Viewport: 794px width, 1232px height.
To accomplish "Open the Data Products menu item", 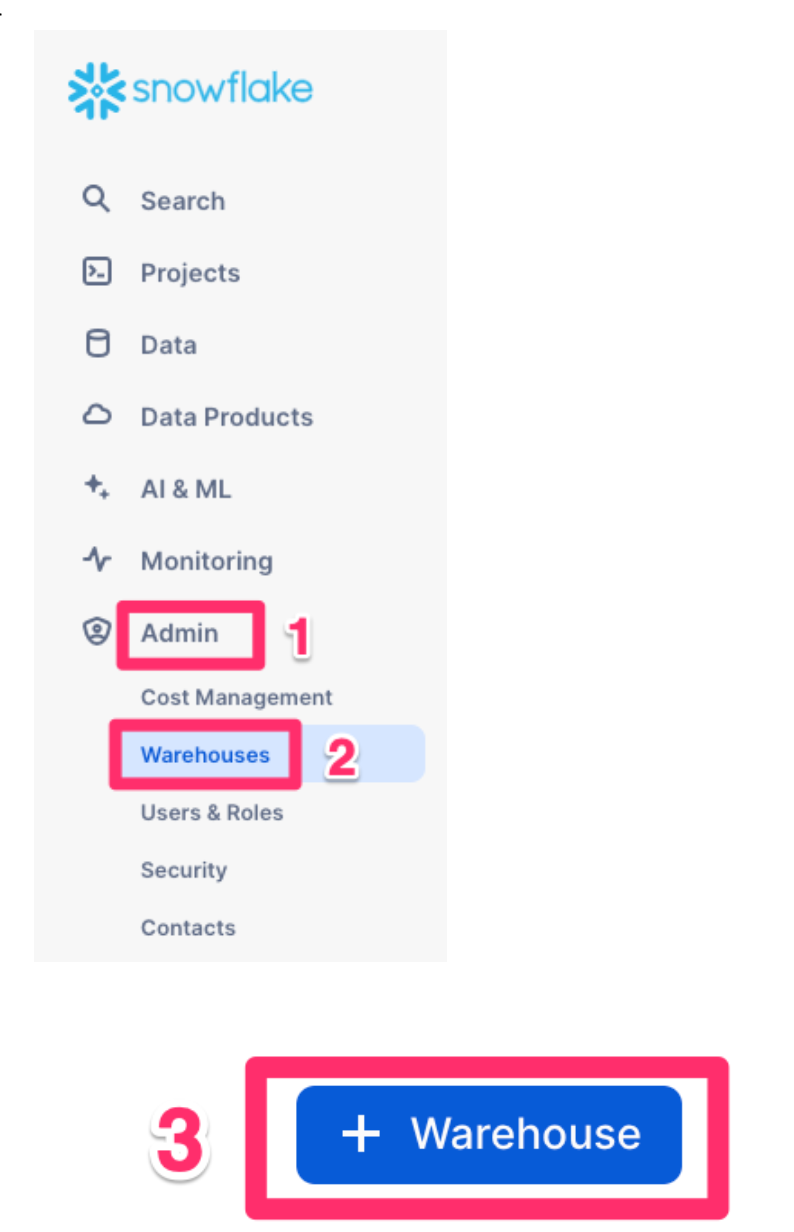I will point(226,417).
